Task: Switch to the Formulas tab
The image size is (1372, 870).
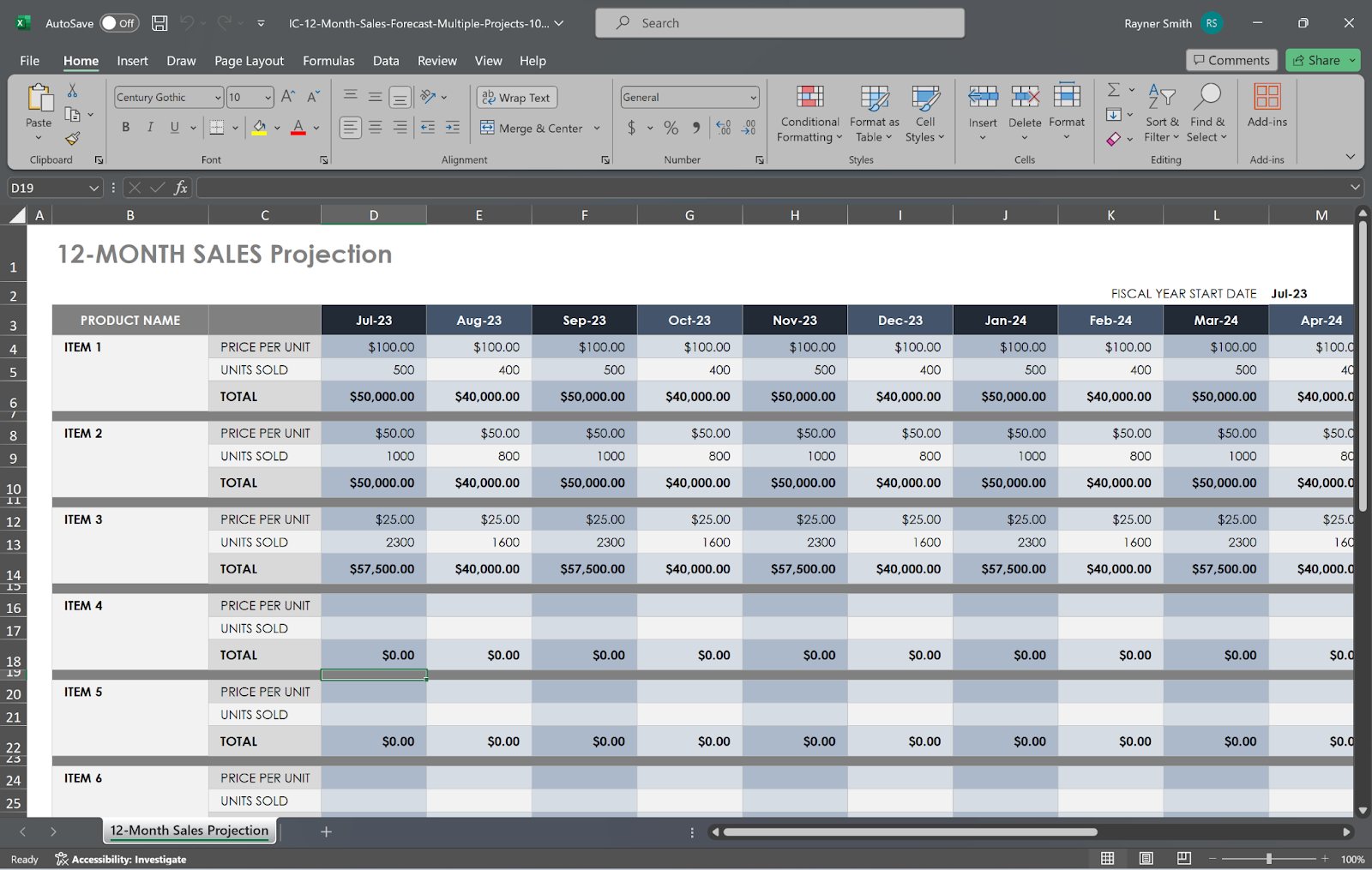Action: click(x=328, y=61)
